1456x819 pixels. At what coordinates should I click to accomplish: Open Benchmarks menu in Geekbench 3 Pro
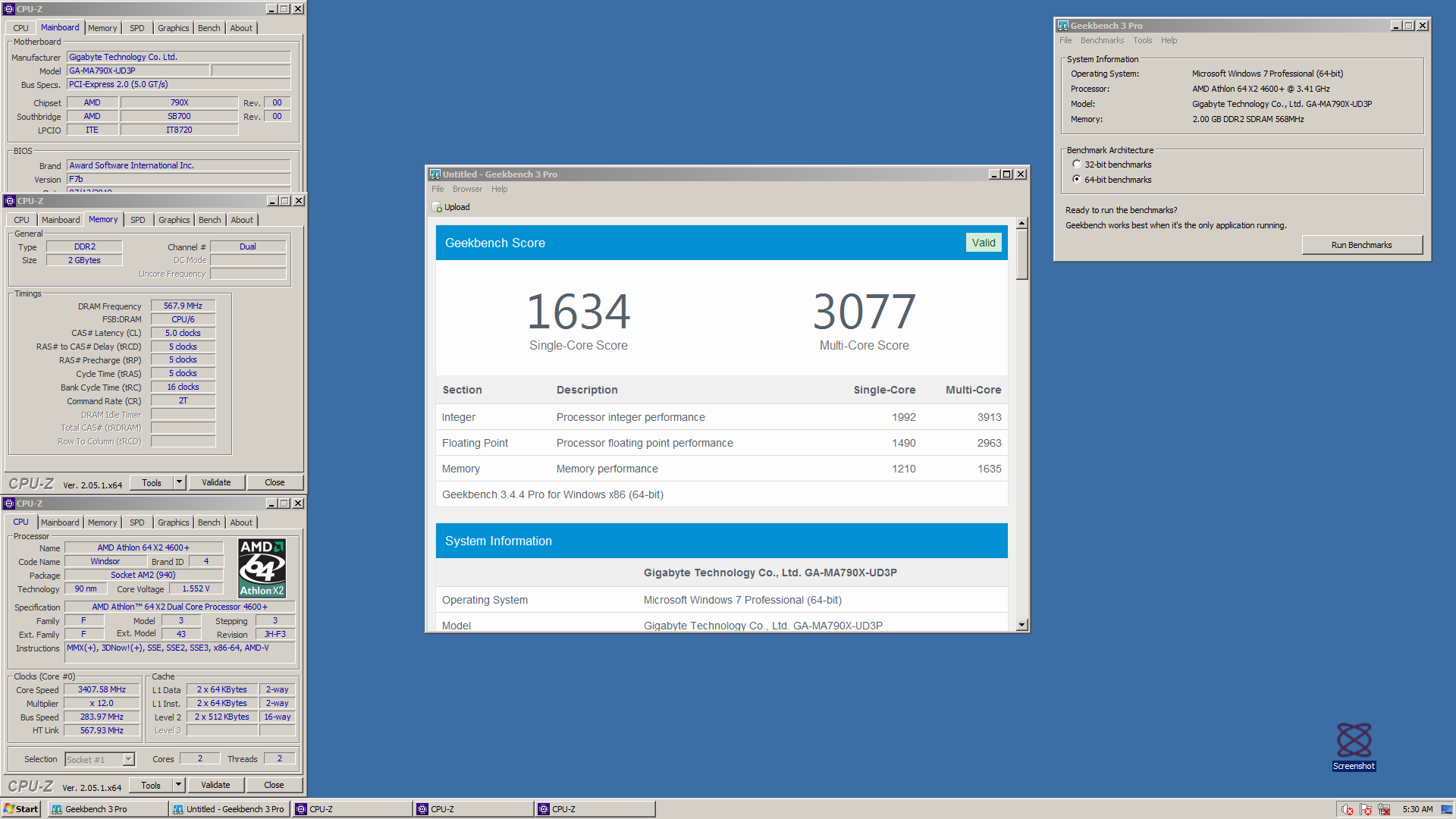coord(1102,41)
